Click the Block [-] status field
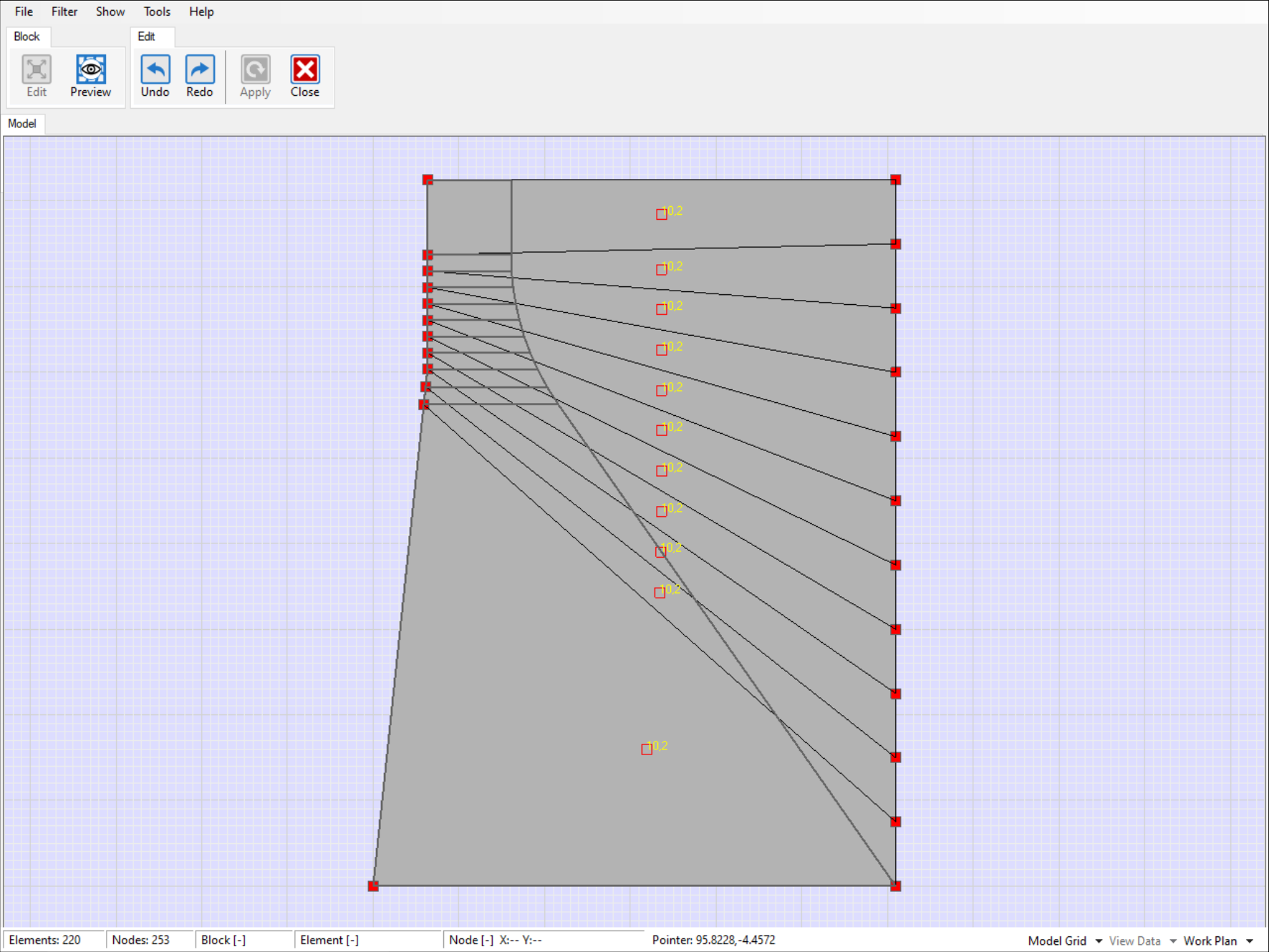 coord(244,940)
